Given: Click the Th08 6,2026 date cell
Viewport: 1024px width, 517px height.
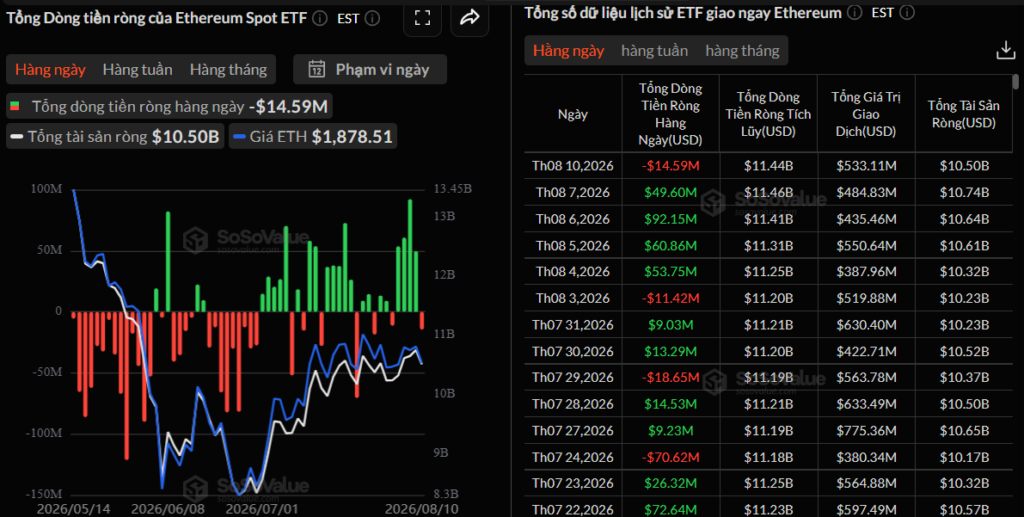Looking at the screenshot, I should click(x=573, y=219).
